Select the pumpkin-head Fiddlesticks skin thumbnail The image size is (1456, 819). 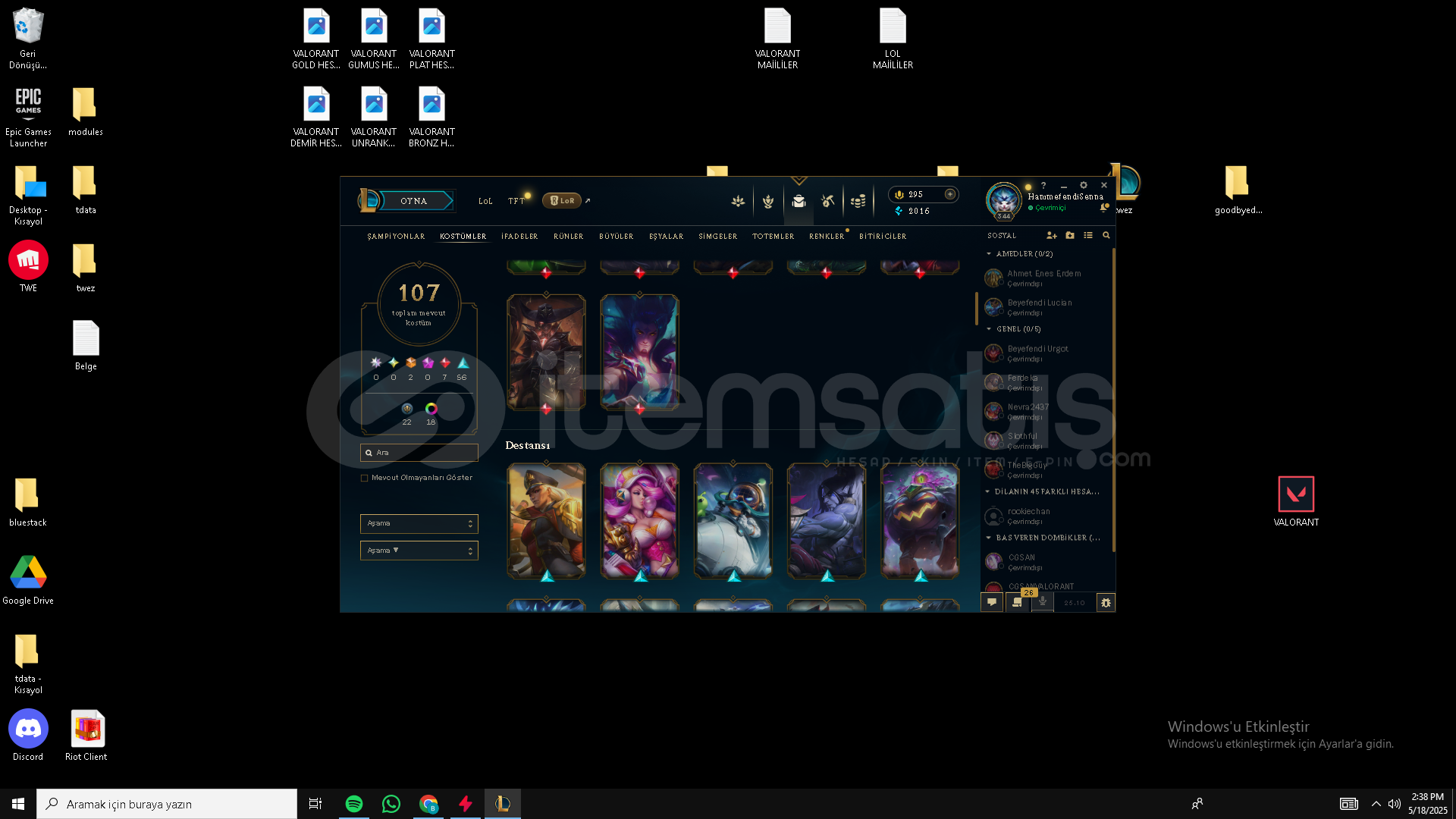click(x=920, y=522)
